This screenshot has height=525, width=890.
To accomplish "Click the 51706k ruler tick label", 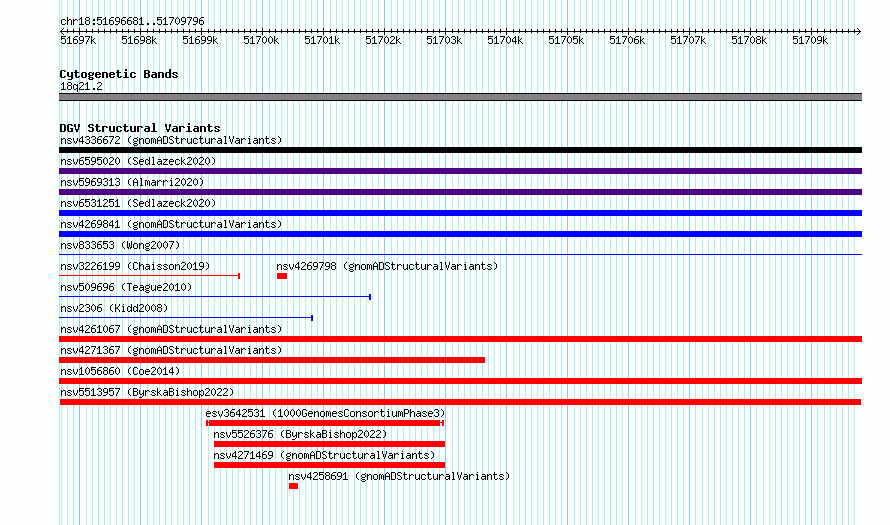I will [627, 40].
